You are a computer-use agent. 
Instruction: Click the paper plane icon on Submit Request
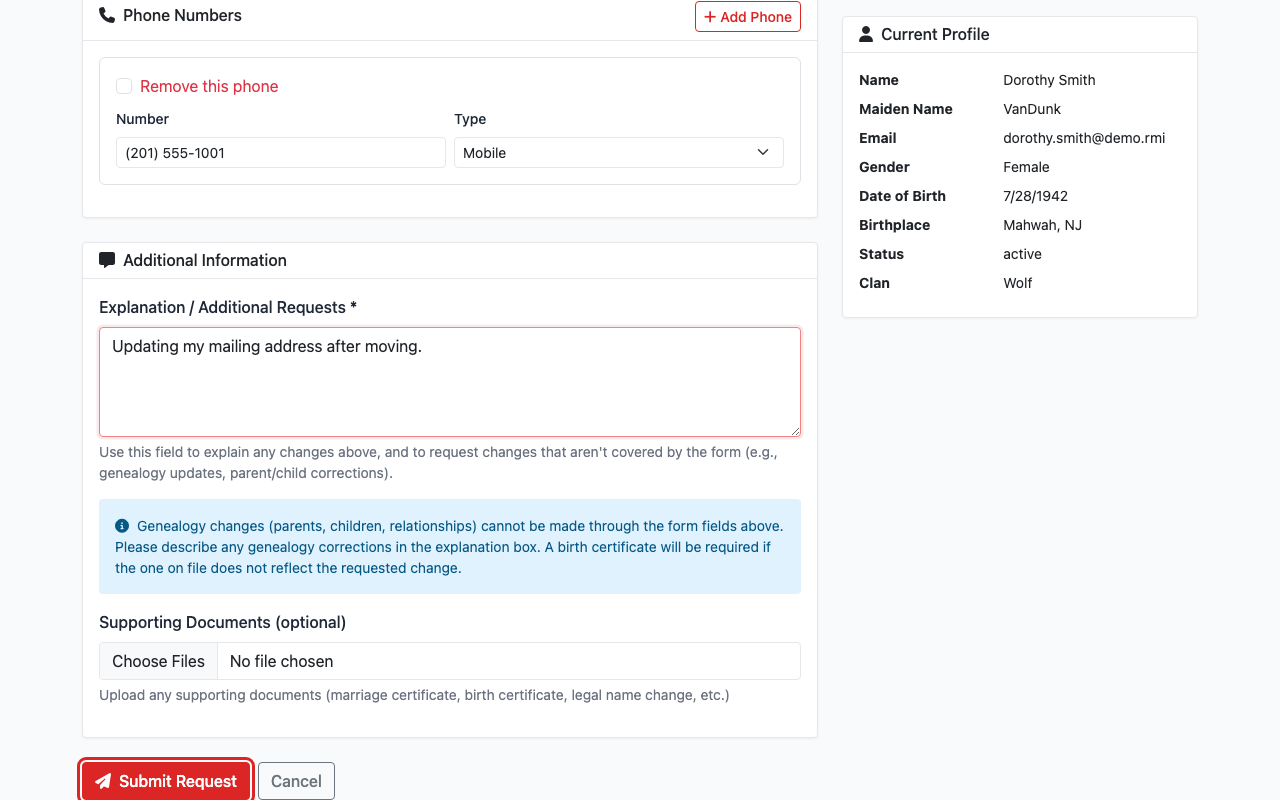(x=103, y=781)
